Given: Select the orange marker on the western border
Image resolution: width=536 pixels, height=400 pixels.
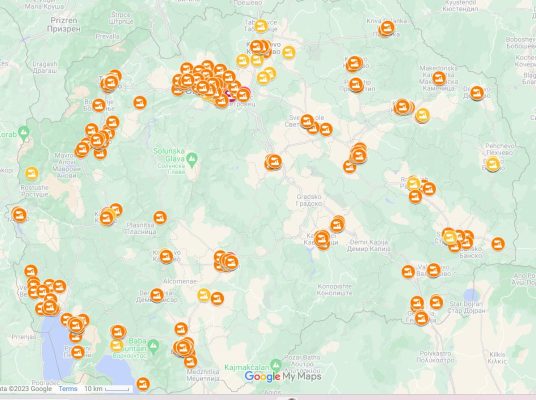Looking at the screenshot, I should pyautogui.click(x=19, y=214).
